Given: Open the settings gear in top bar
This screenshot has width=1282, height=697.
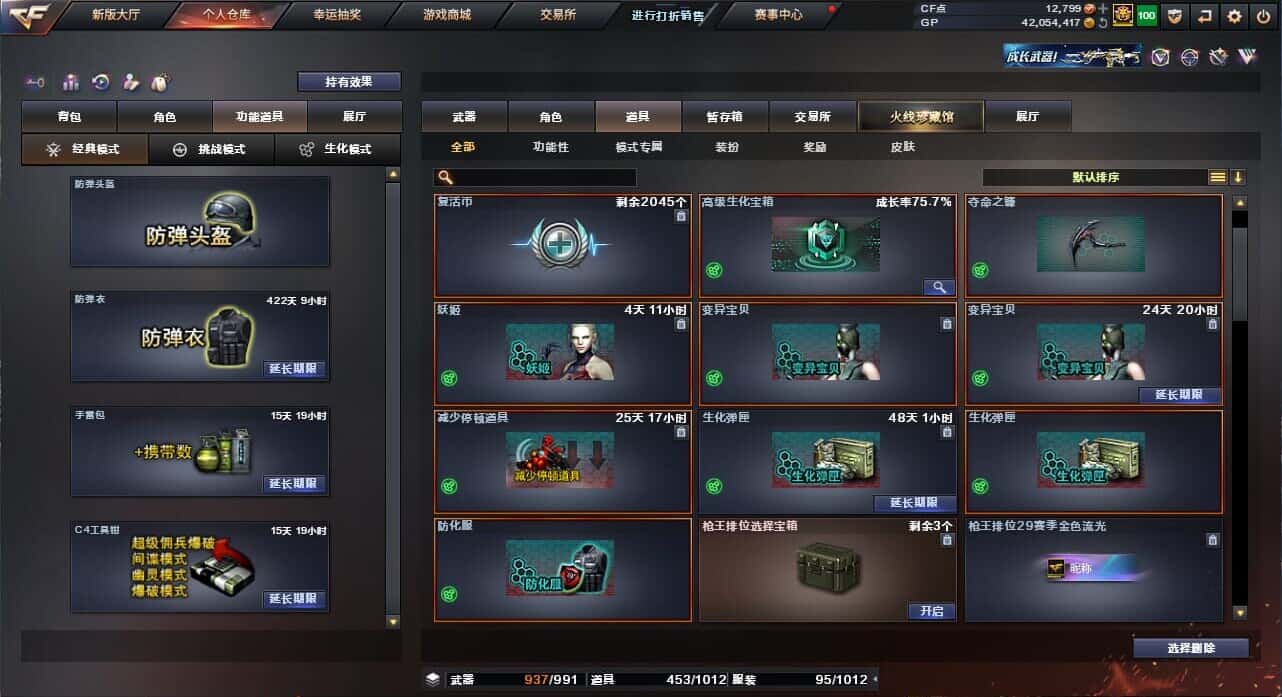Looking at the screenshot, I should (x=1235, y=16).
